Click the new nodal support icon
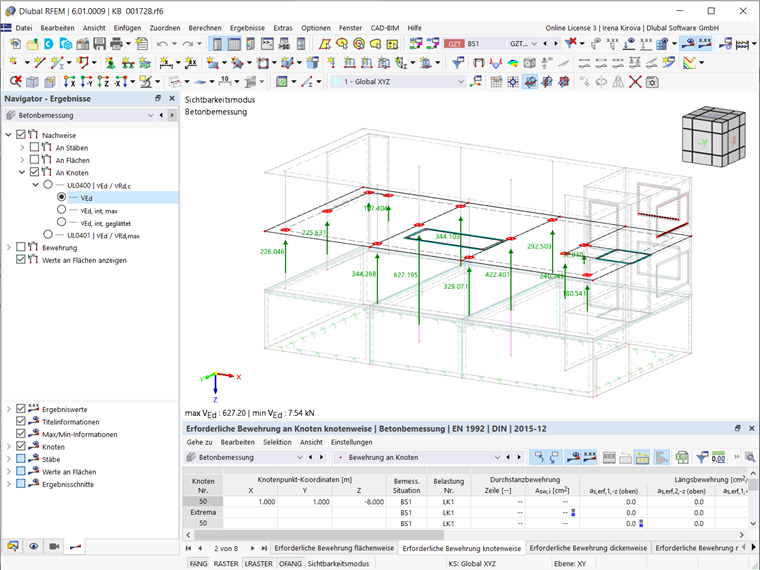This screenshot has width=760, height=570. tap(111, 63)
